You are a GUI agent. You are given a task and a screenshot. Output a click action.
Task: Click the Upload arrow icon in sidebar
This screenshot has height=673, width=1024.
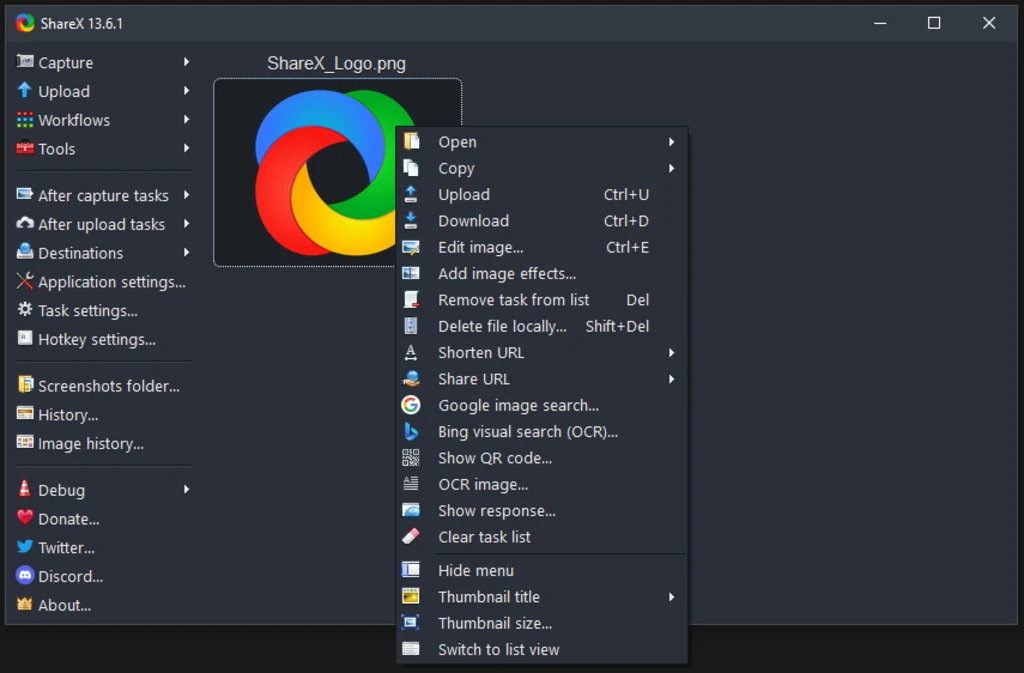coord(25,91)
